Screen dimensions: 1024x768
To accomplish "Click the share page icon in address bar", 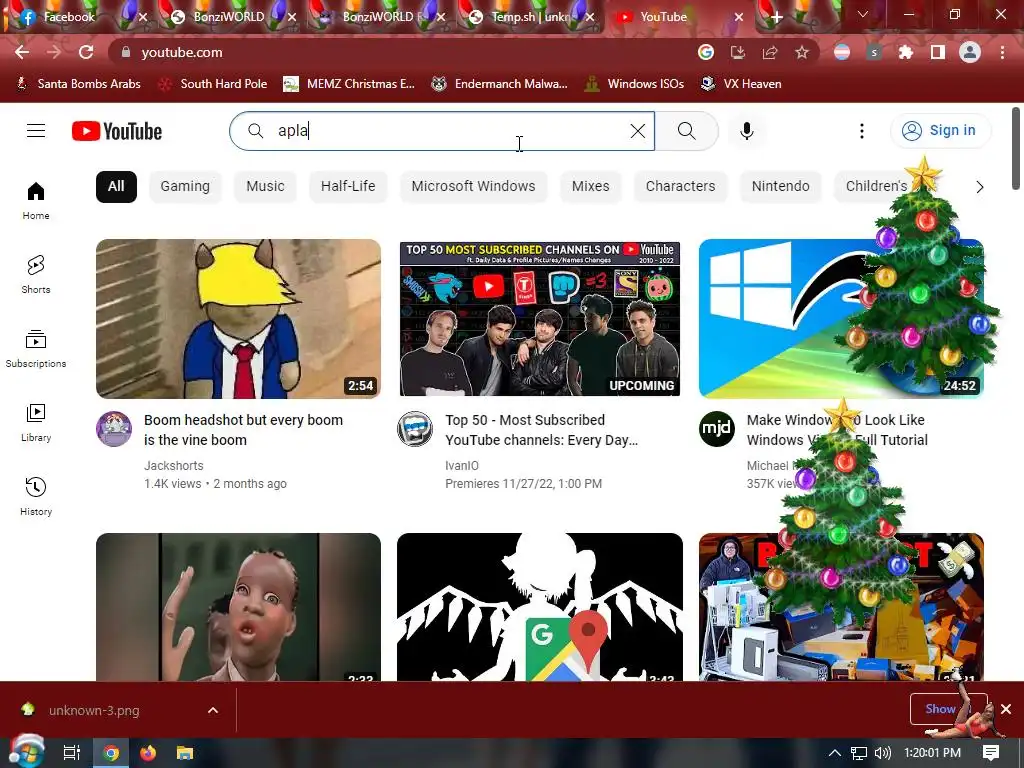I will (x=770, y=52).
